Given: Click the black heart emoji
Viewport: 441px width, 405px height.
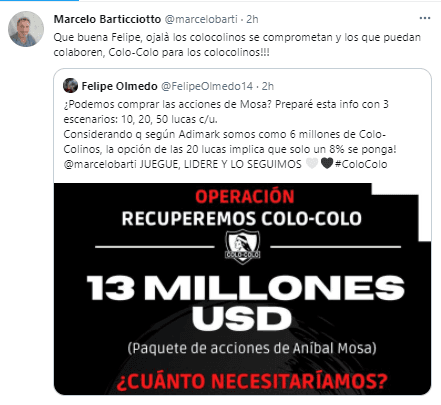Looking at the screenshot, I should 327,163.
